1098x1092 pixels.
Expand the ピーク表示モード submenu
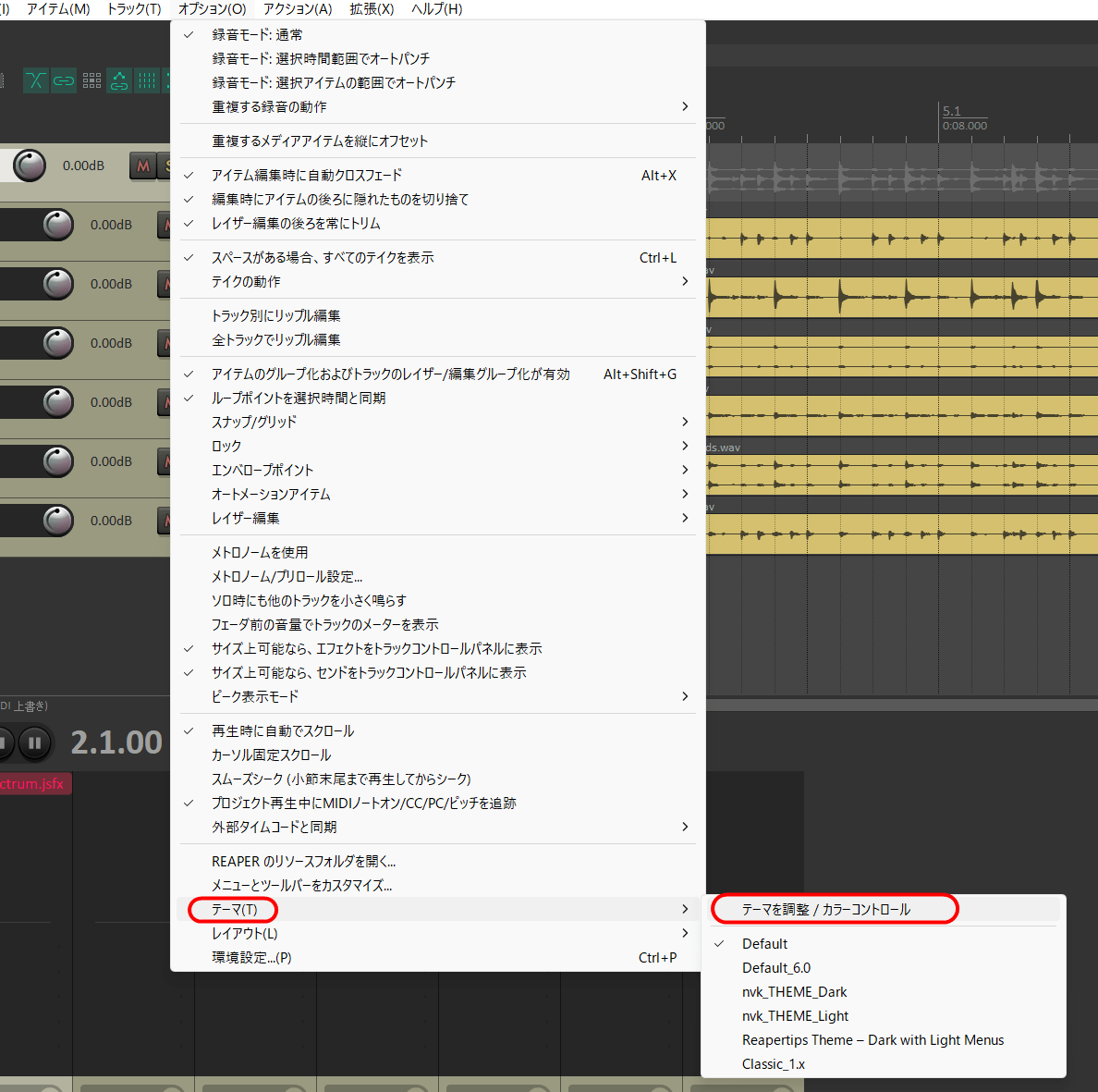pyautogui.click(x=255, y=696)
